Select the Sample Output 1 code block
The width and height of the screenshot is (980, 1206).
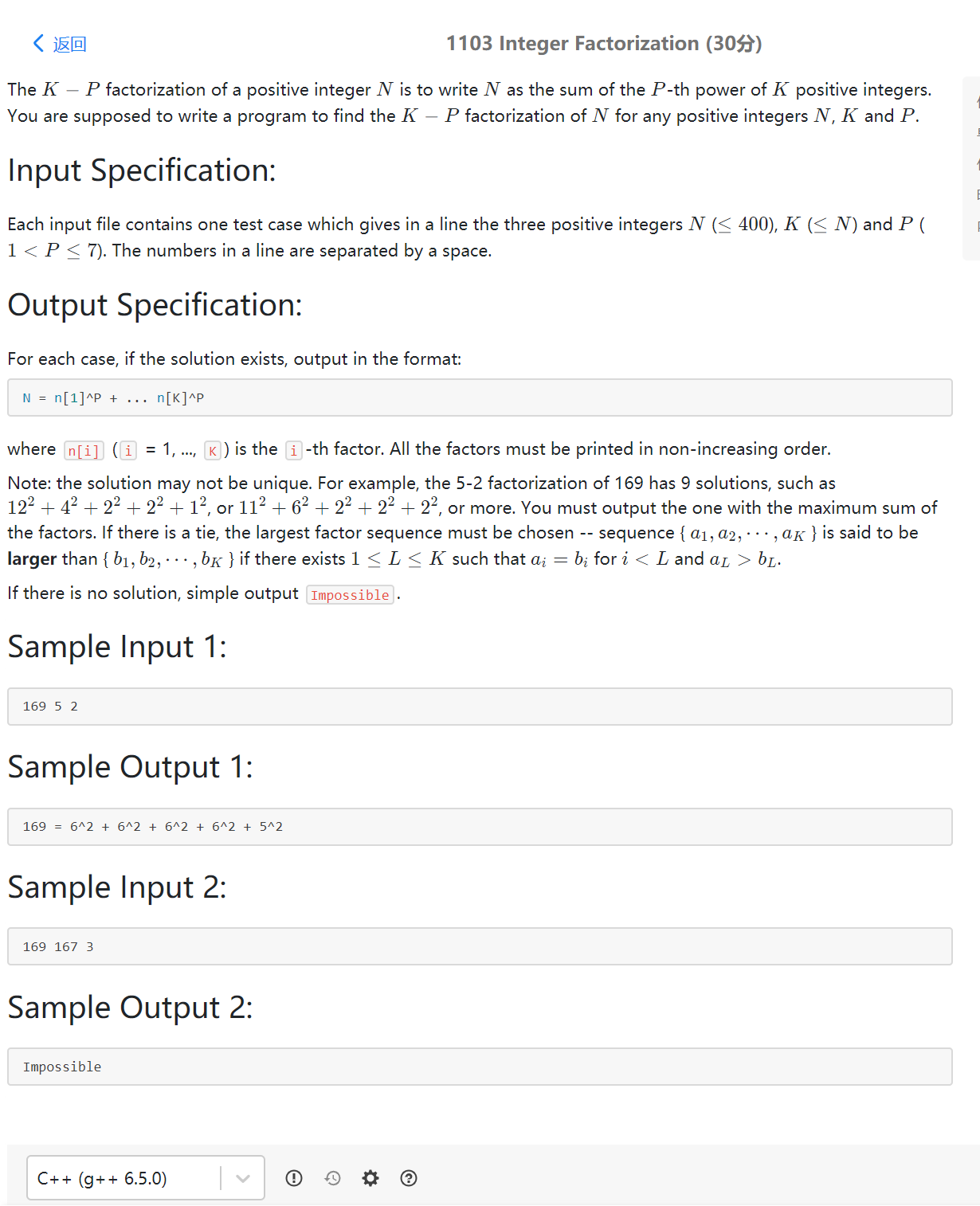480,827
